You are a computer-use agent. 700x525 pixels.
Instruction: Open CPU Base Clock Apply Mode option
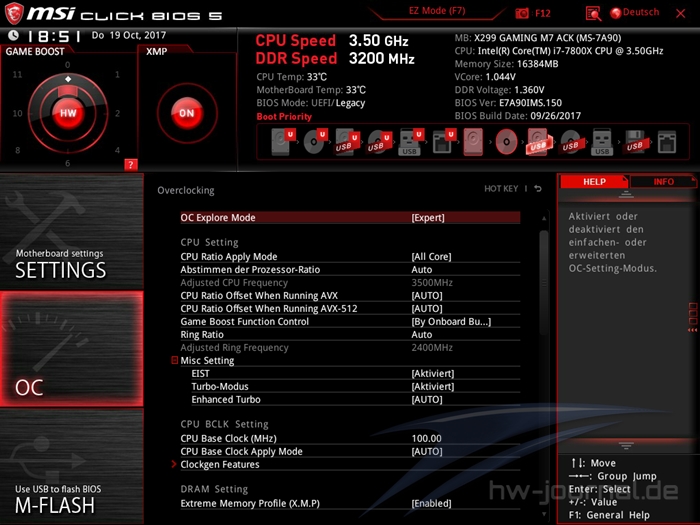coord(350,451)
